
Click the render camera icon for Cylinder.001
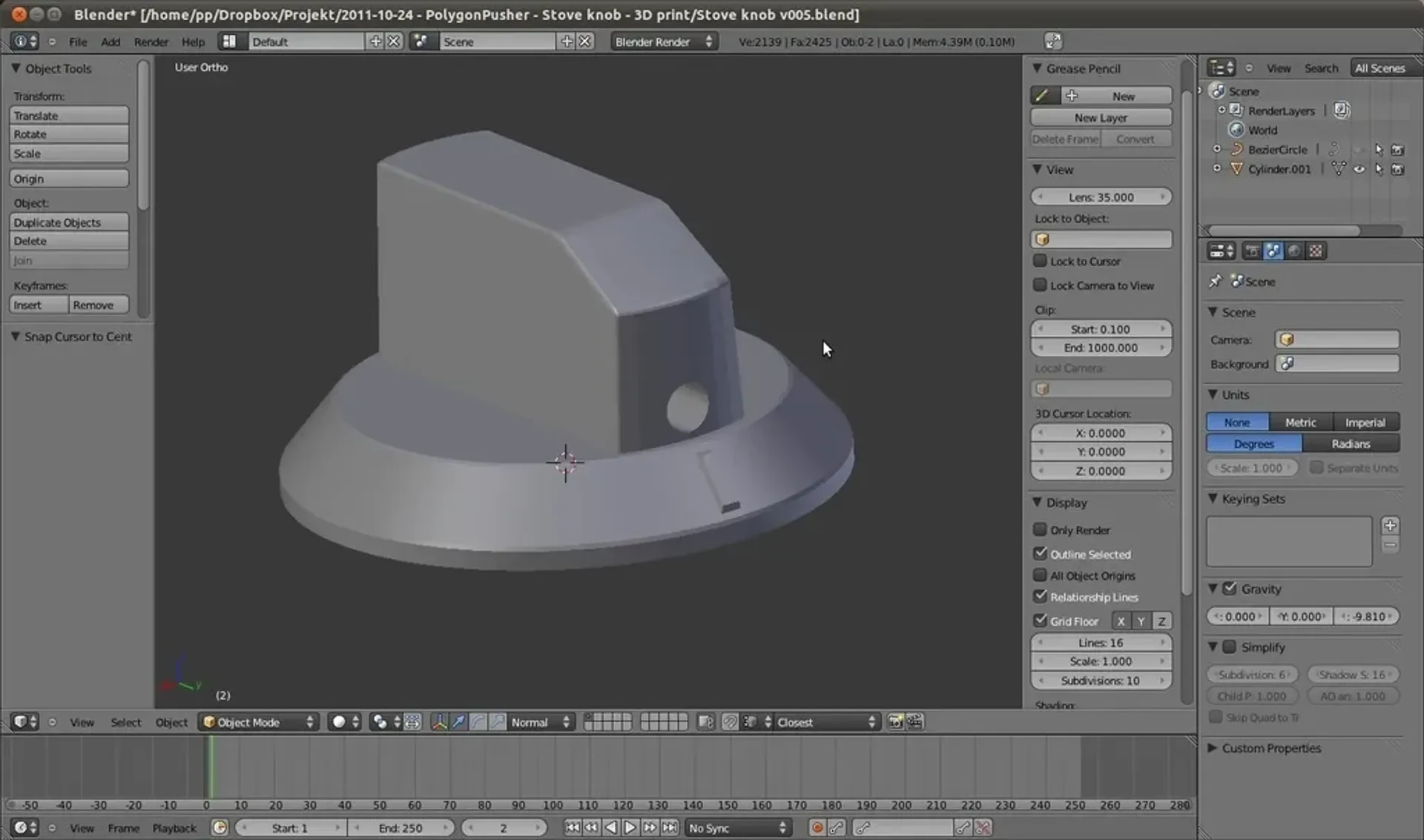tap(1398, 169)
